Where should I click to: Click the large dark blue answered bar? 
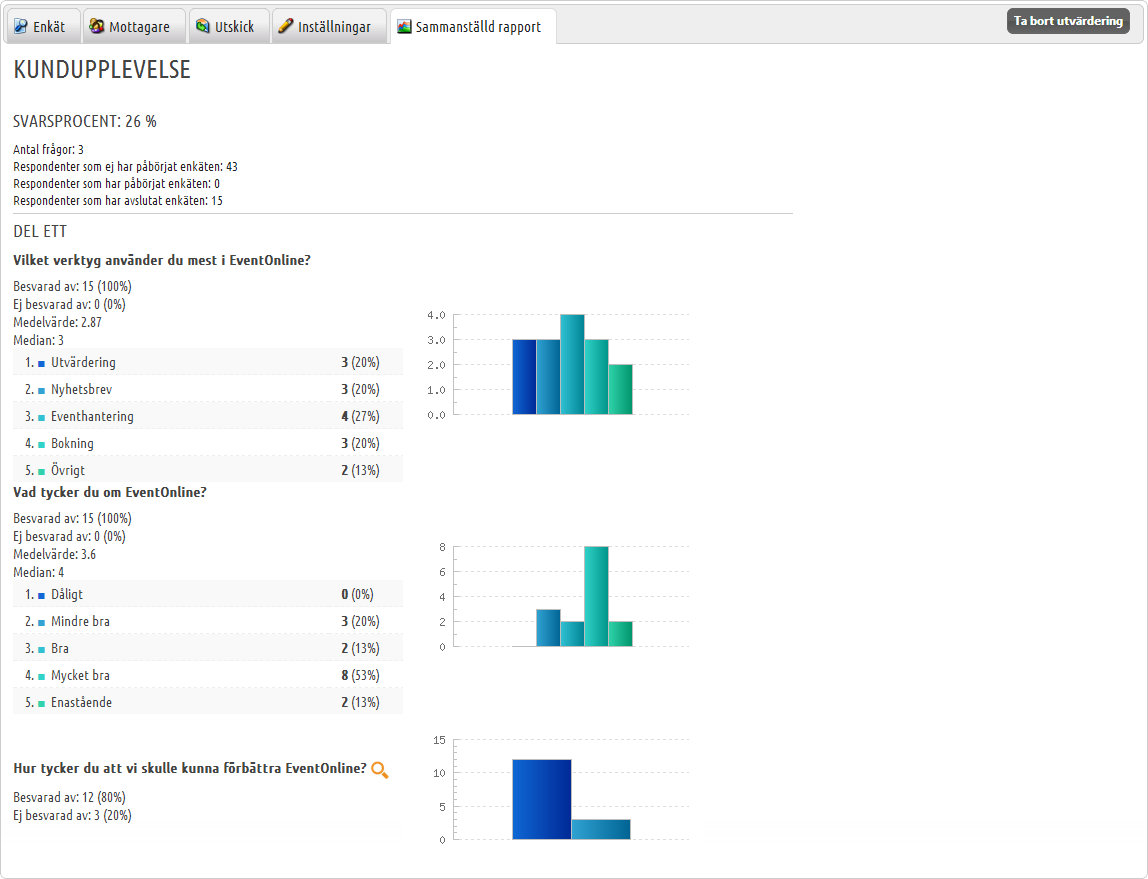[542, 799]
